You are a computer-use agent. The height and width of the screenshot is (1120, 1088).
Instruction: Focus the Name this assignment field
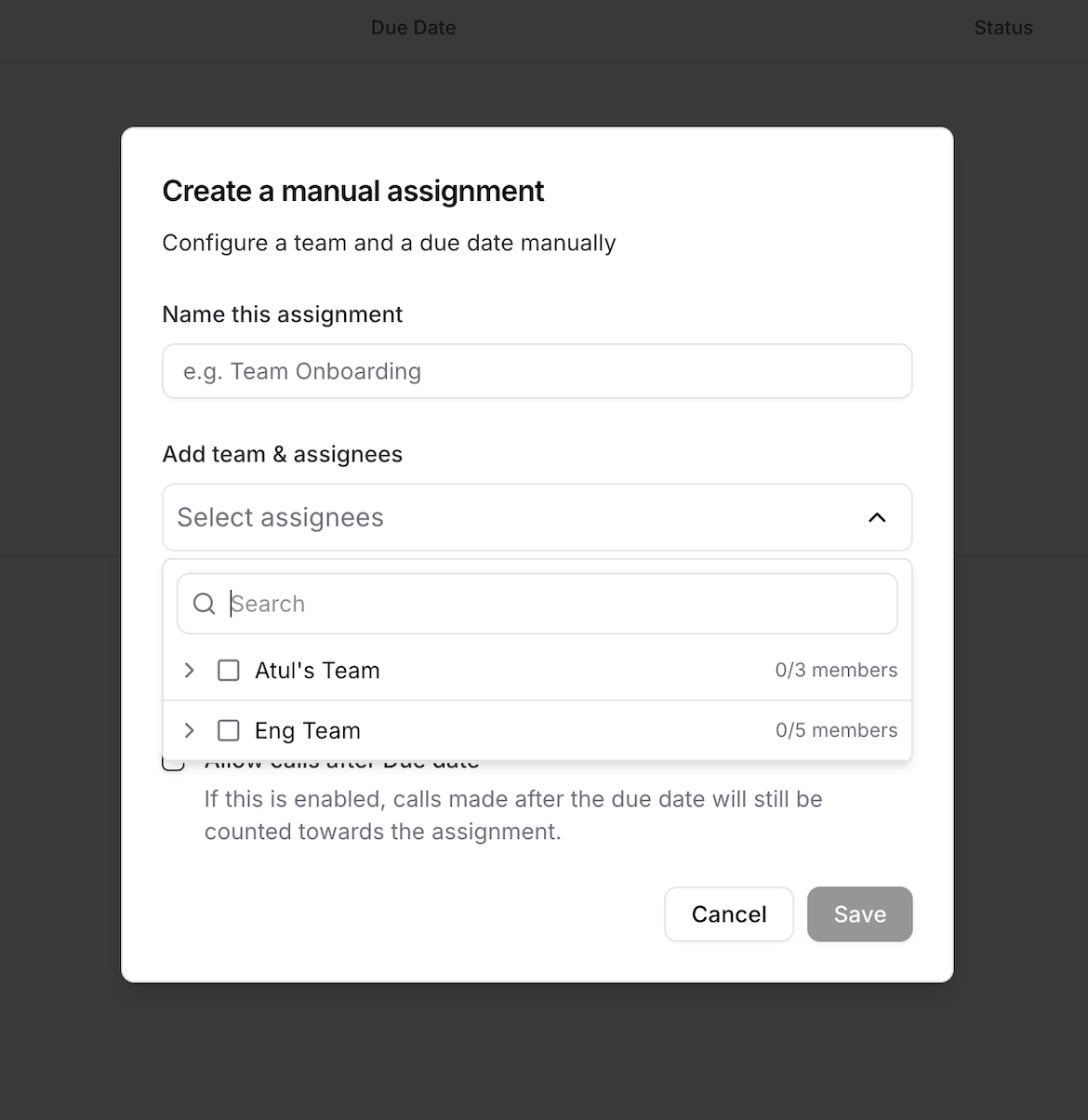click(537, 371)
